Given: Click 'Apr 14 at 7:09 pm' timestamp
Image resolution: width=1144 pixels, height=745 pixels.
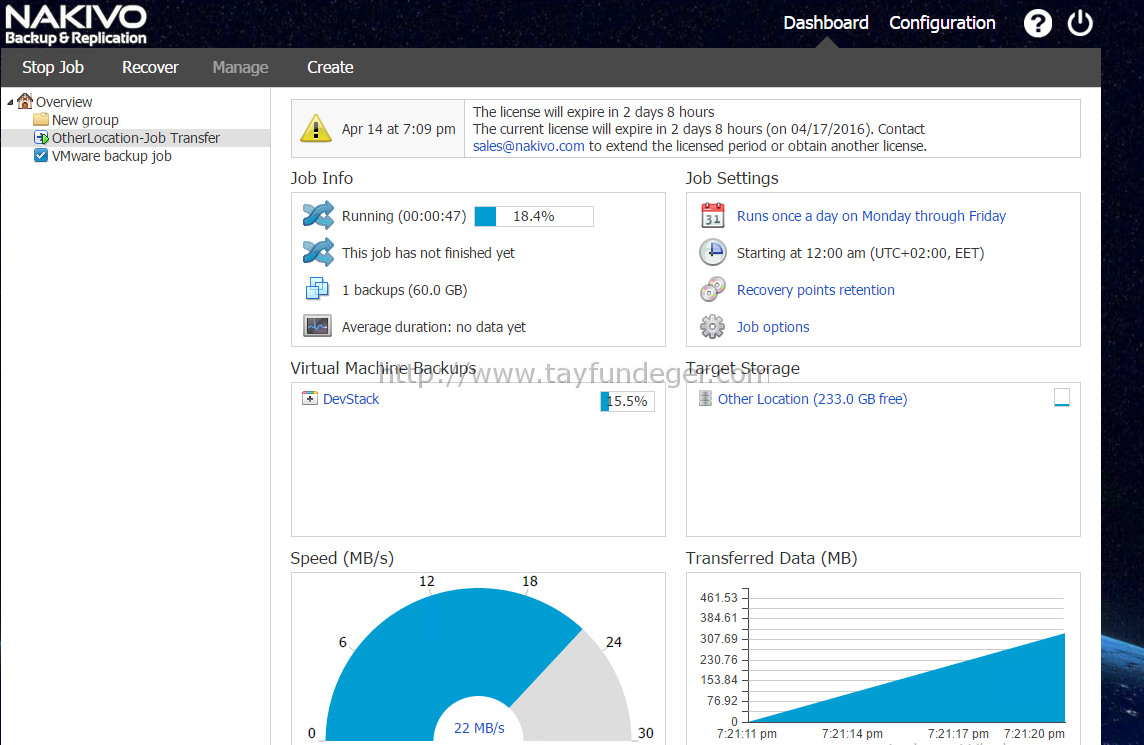Looking at the screenshot, I should click(398, 129).
